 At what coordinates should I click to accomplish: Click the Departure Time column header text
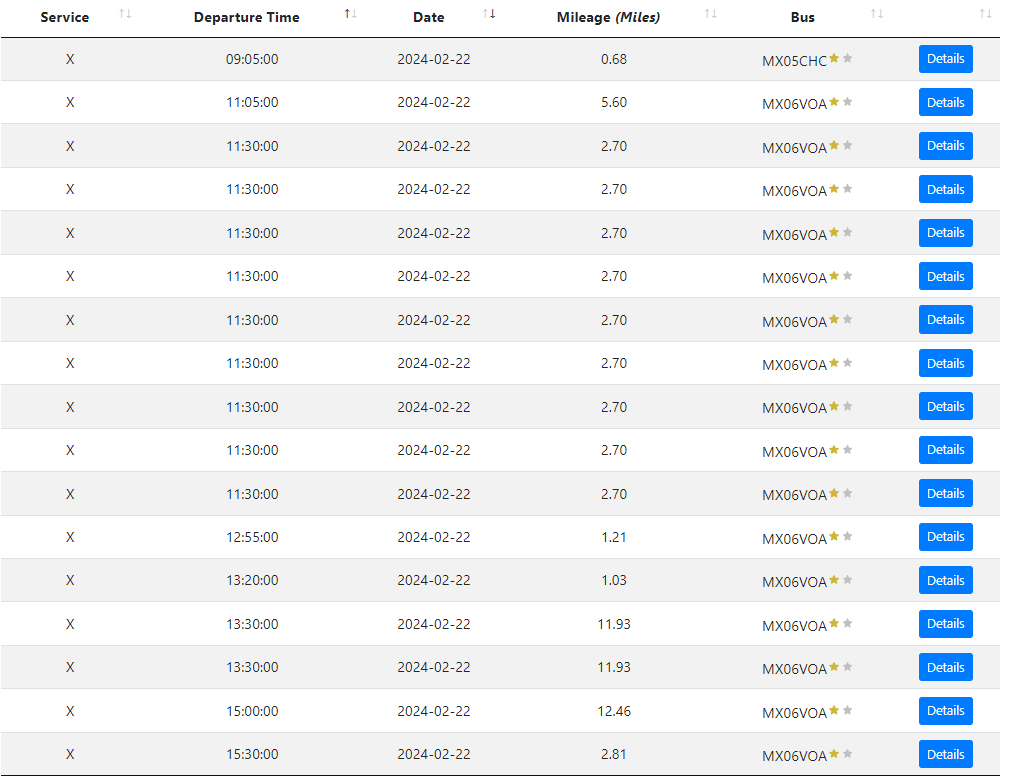click(246, 18)
